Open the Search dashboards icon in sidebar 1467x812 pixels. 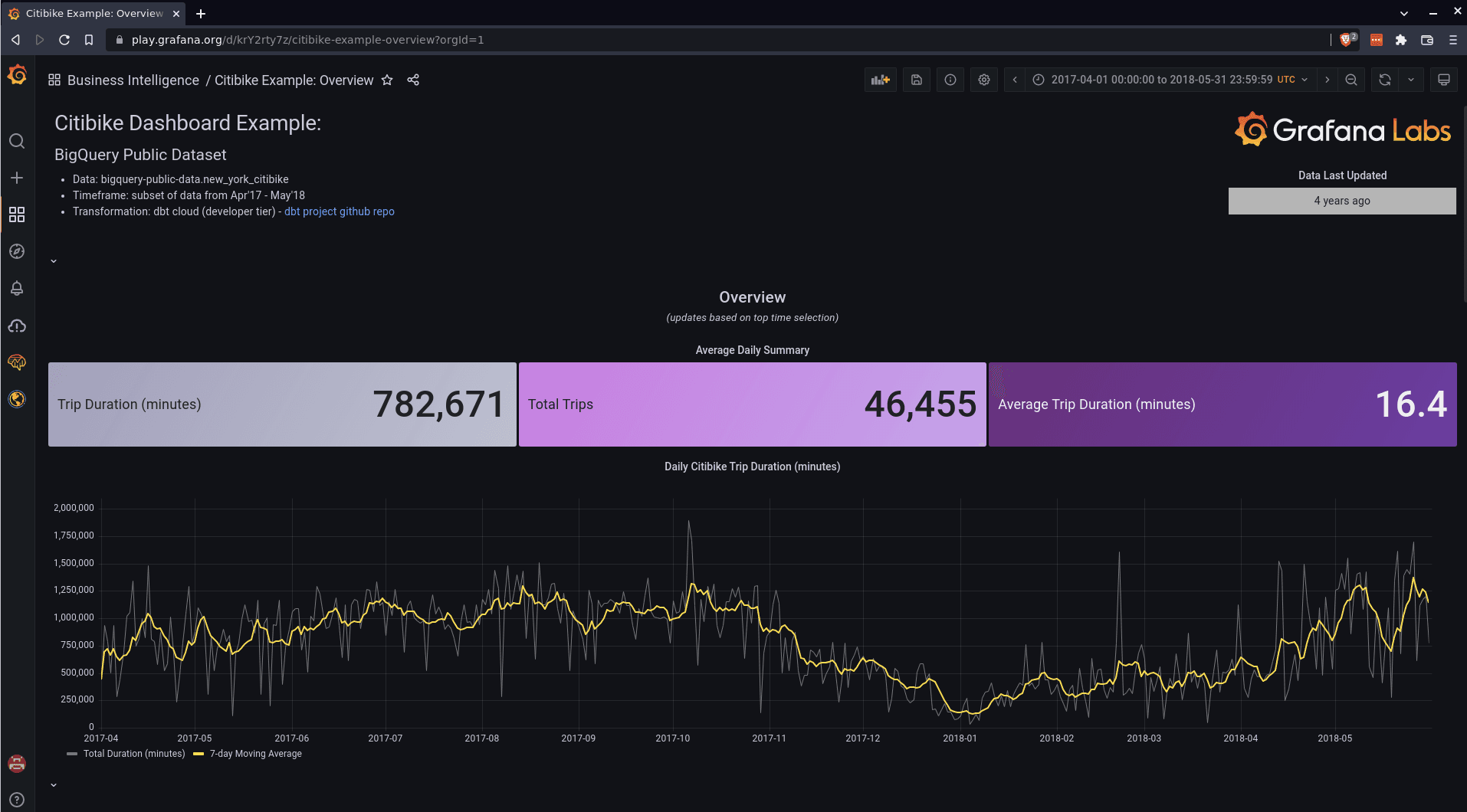17,141
